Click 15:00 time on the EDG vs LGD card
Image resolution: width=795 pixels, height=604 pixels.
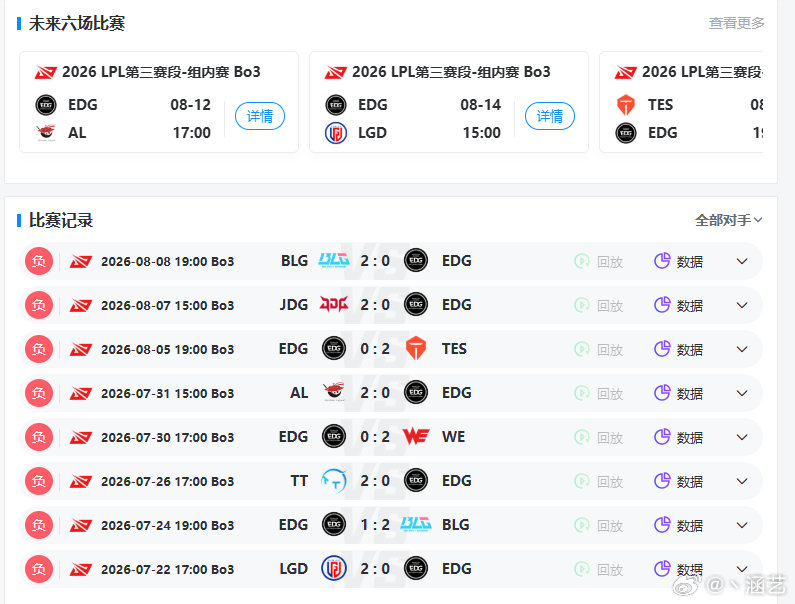click(x=482, y=132)
